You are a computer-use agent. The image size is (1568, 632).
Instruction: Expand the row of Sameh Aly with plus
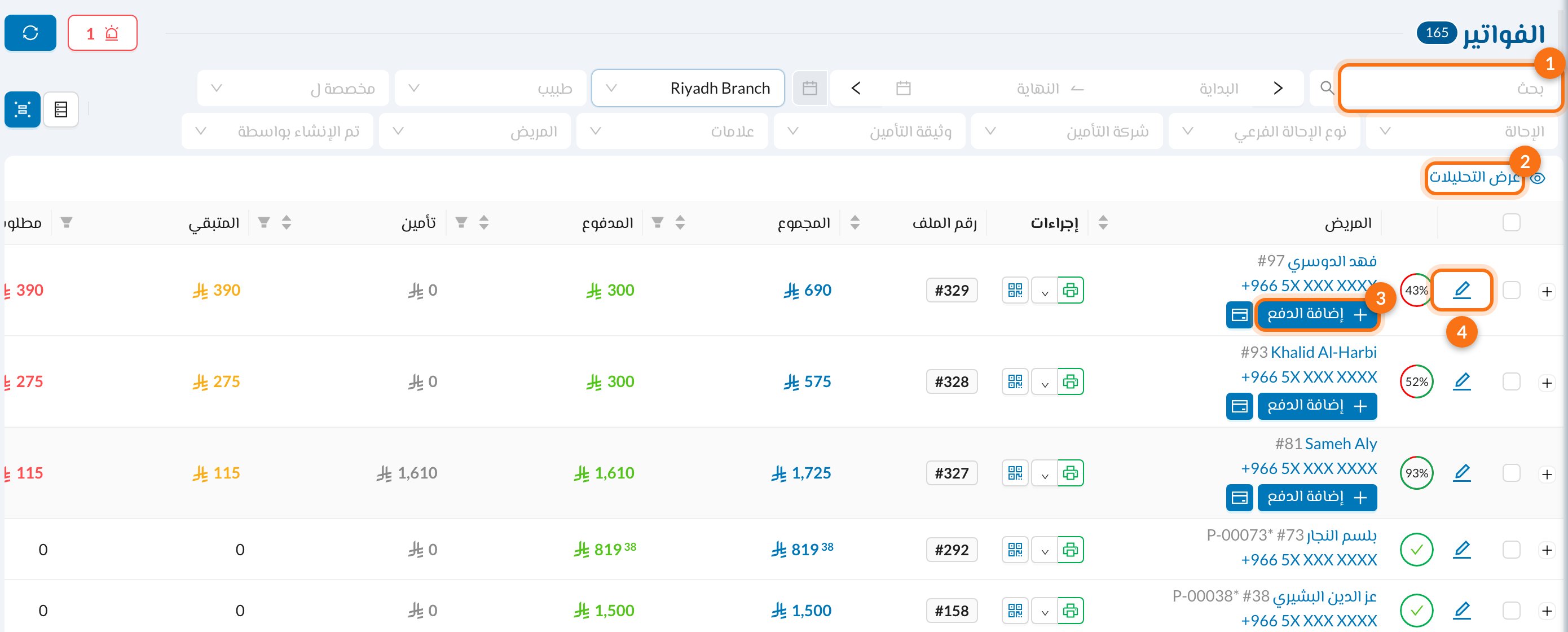(1547, 475)
